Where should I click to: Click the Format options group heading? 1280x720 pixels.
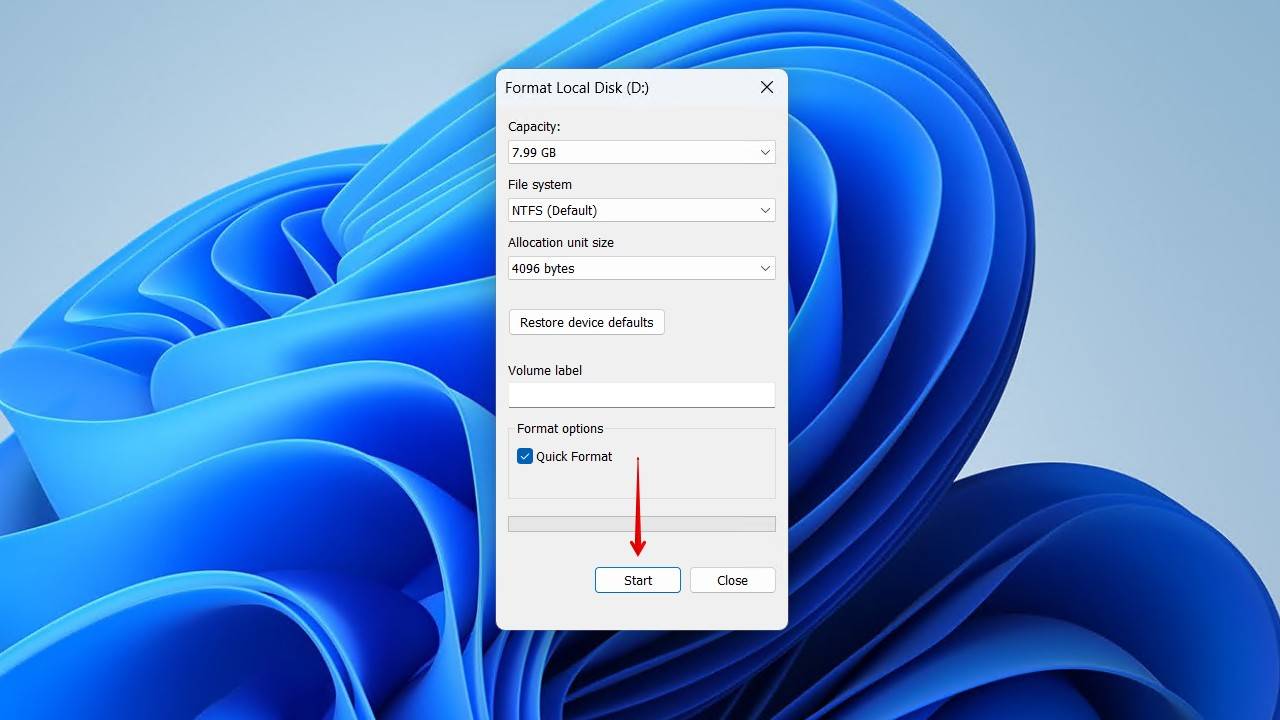(560, 429)
